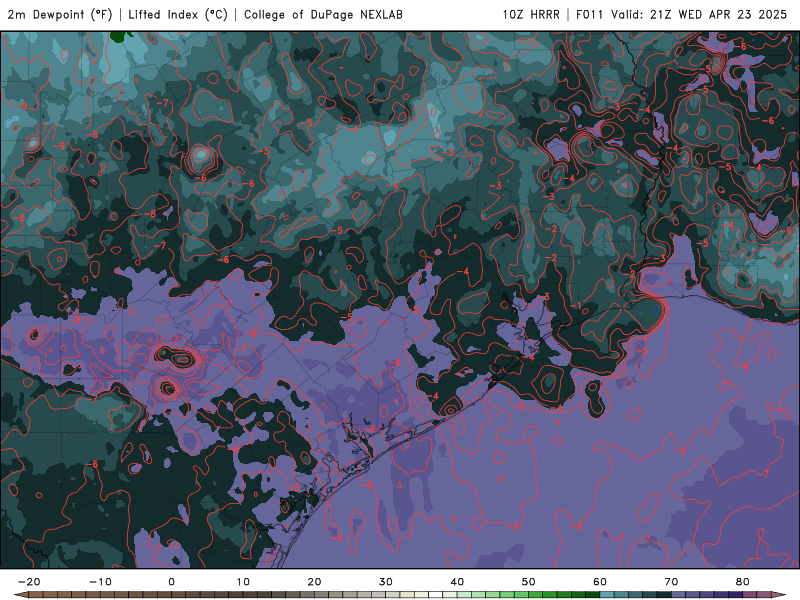Click the '-10' color bar label
800x600 pixels.
[100, 582]
